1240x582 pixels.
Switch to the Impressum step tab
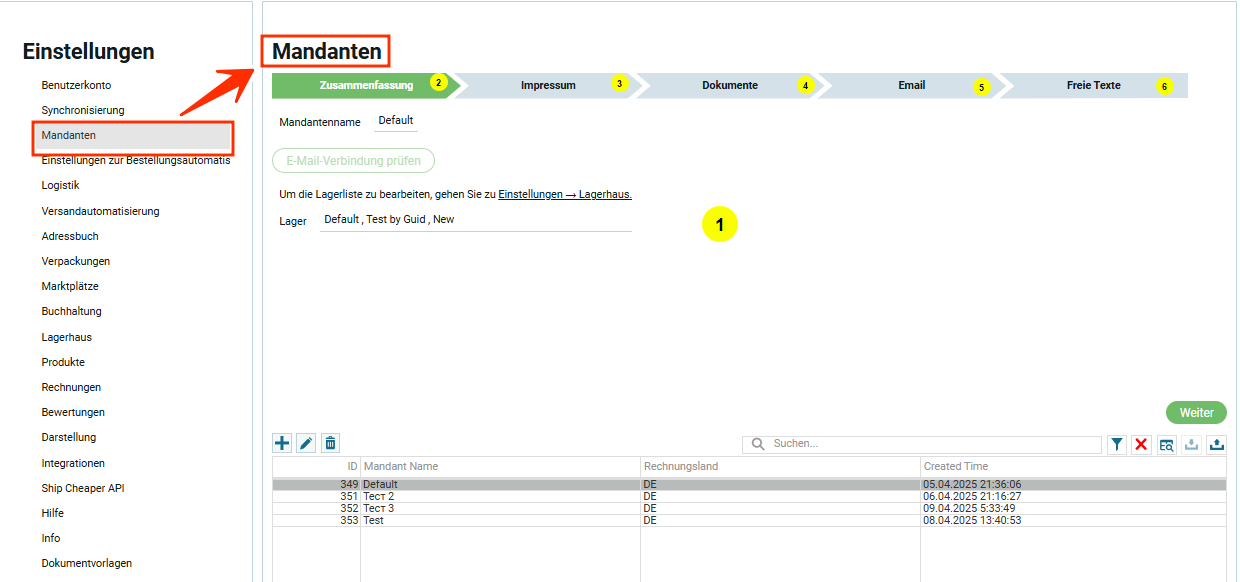(548, 86)
